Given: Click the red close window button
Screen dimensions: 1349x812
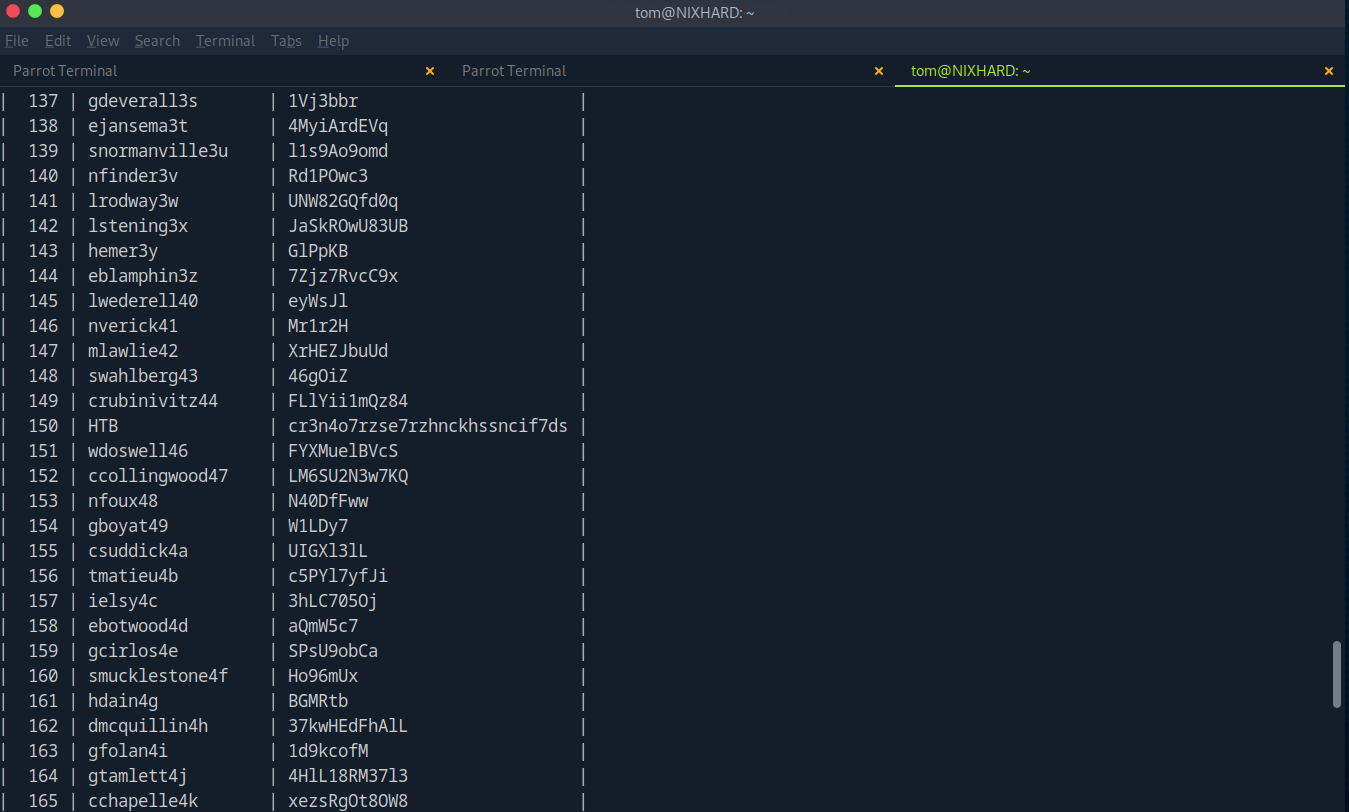Looking at the screenshot, I should (13, 11).
